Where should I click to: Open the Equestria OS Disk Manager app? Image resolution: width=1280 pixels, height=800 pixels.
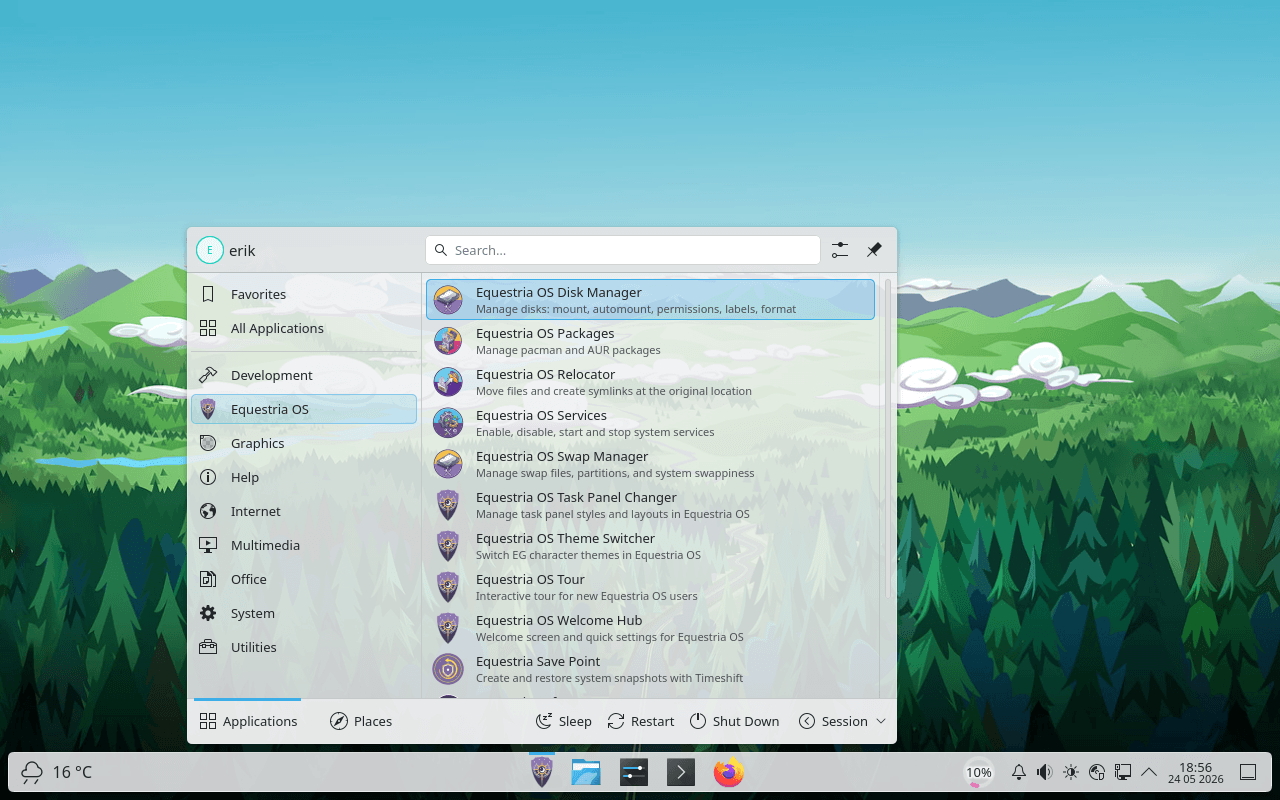pos(650,300)
